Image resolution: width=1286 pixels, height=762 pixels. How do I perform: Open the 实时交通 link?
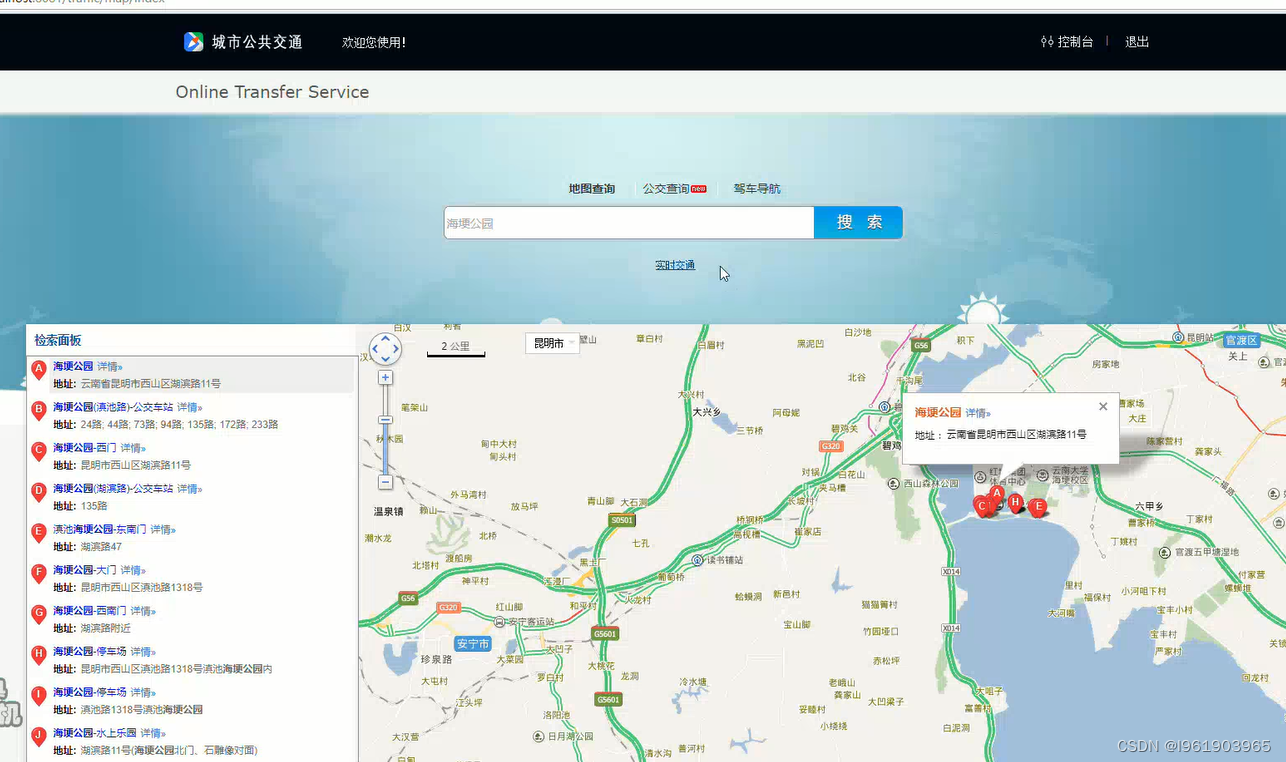click(x=675, y=265)
